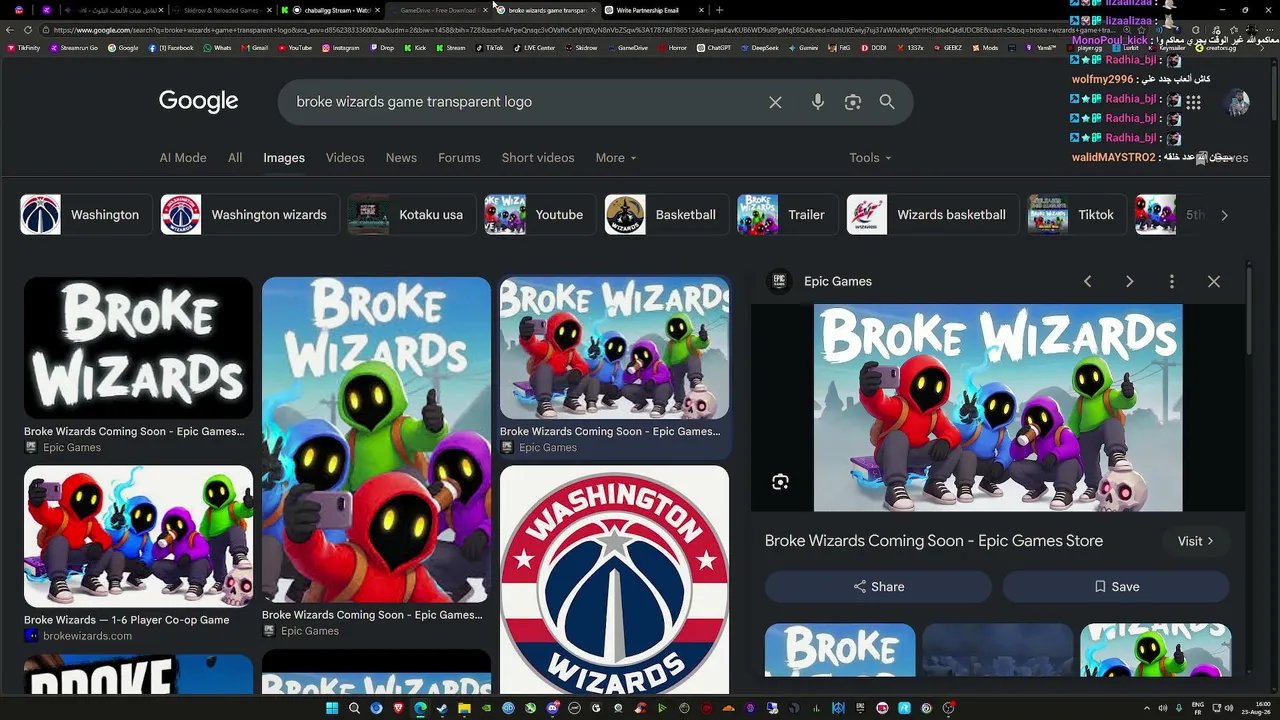
Task: Switch to the GameDrive Free Download tab
Action: pyautogui.click(x=438, y=10)
